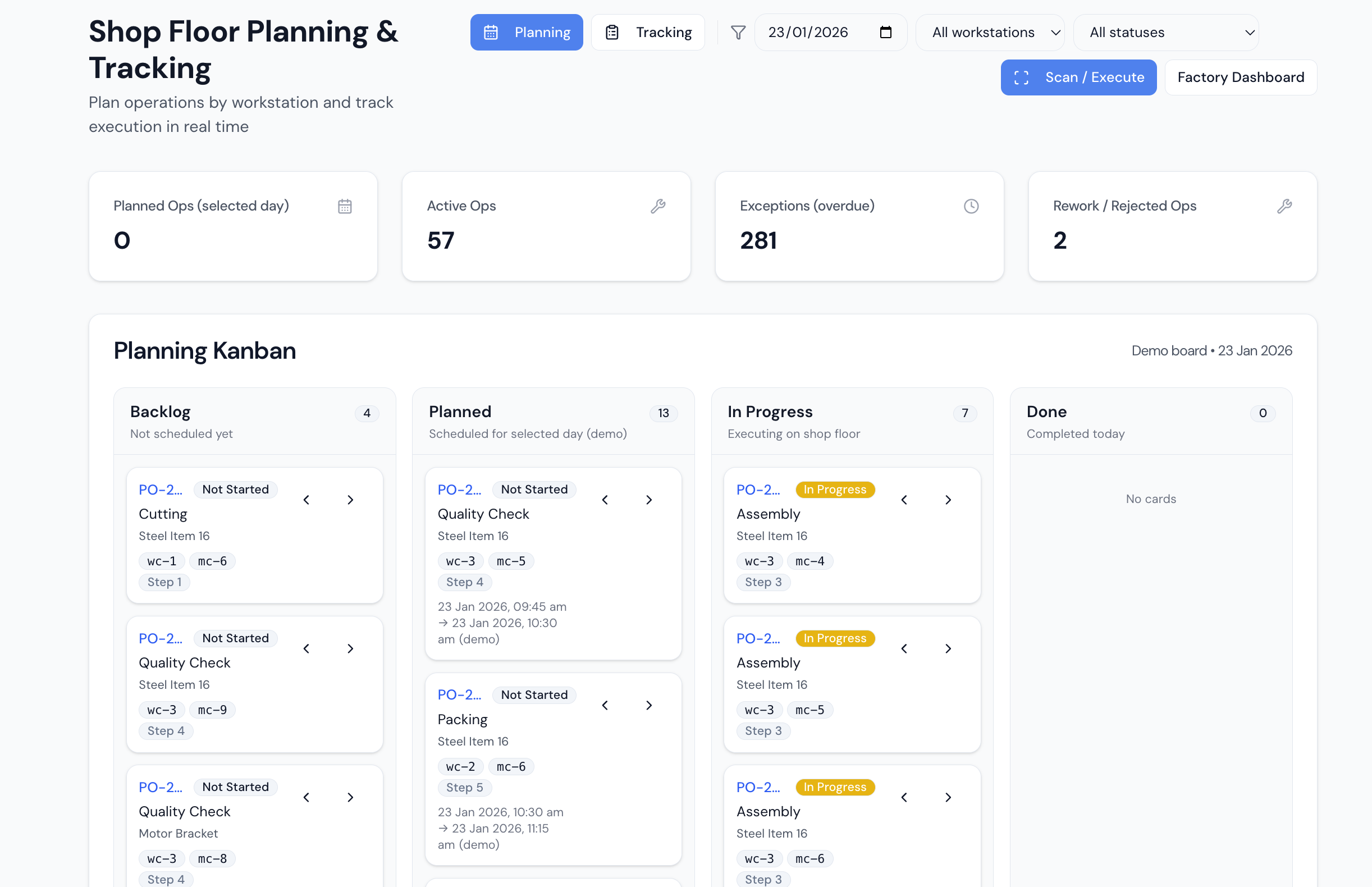Click the clock icon on Exceptions card
The height and width of the screenshot is (887, 1372).
point(971,205)
